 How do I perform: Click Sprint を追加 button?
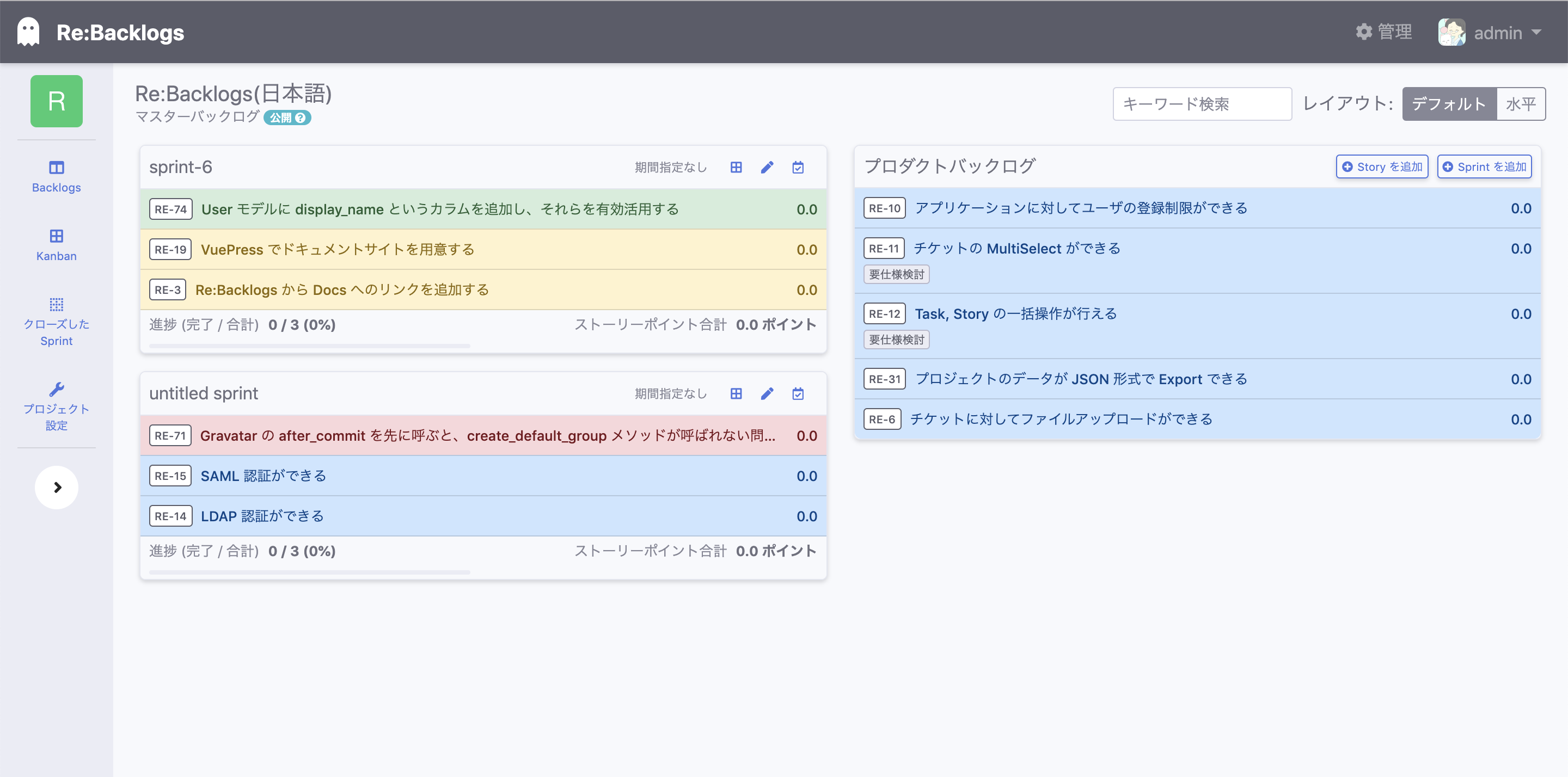pyautogui.click(x=1484, y=166)
